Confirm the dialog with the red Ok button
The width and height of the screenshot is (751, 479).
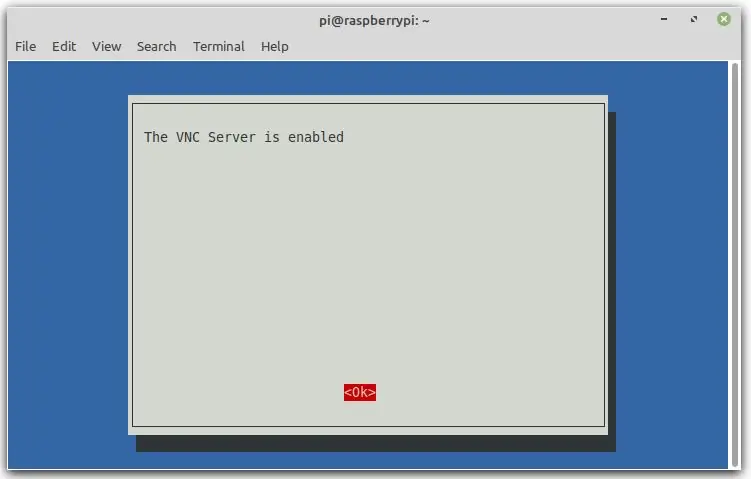click(x=360, y=392)
